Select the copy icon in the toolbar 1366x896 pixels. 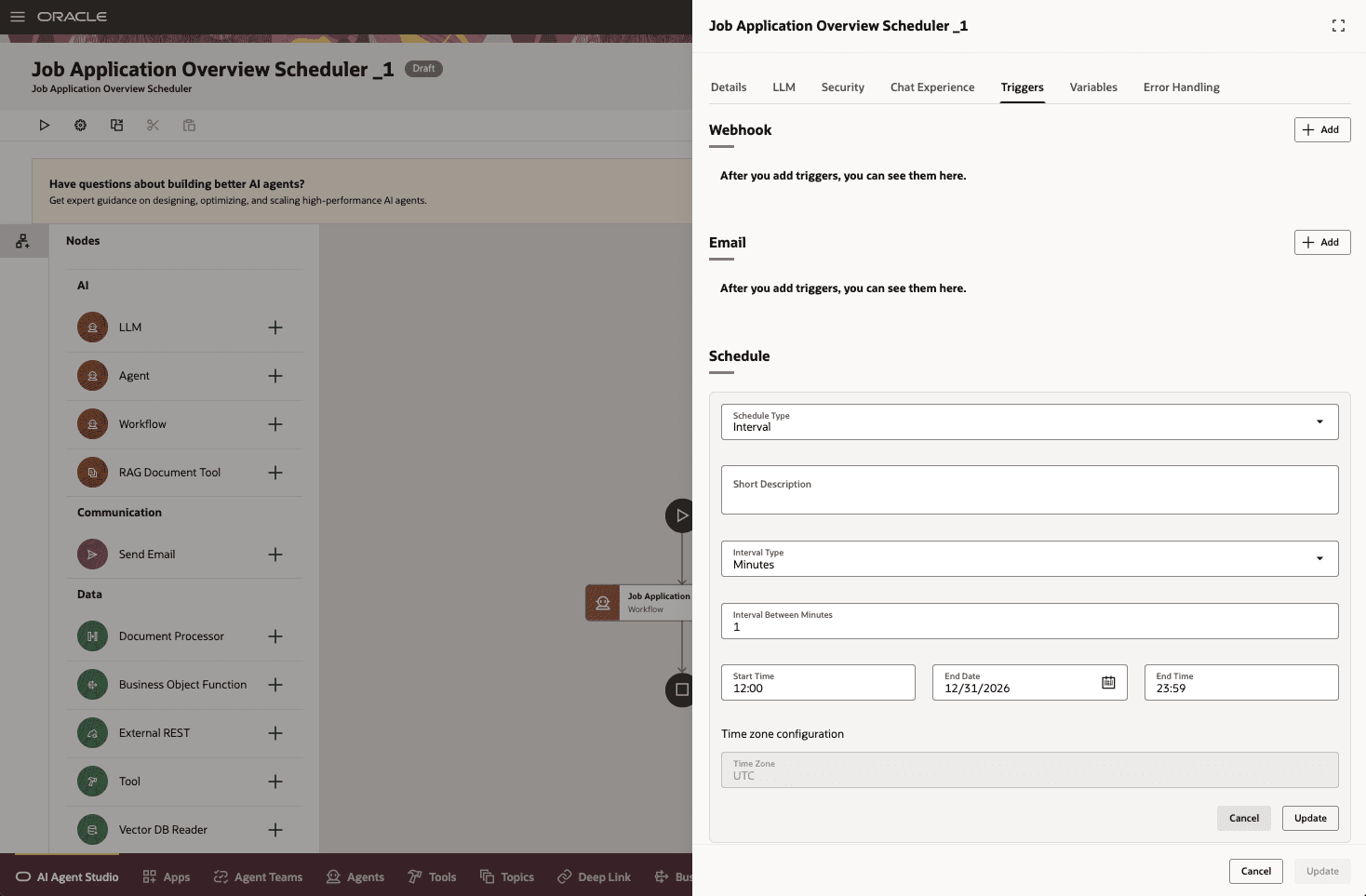(x=189, y=125)
